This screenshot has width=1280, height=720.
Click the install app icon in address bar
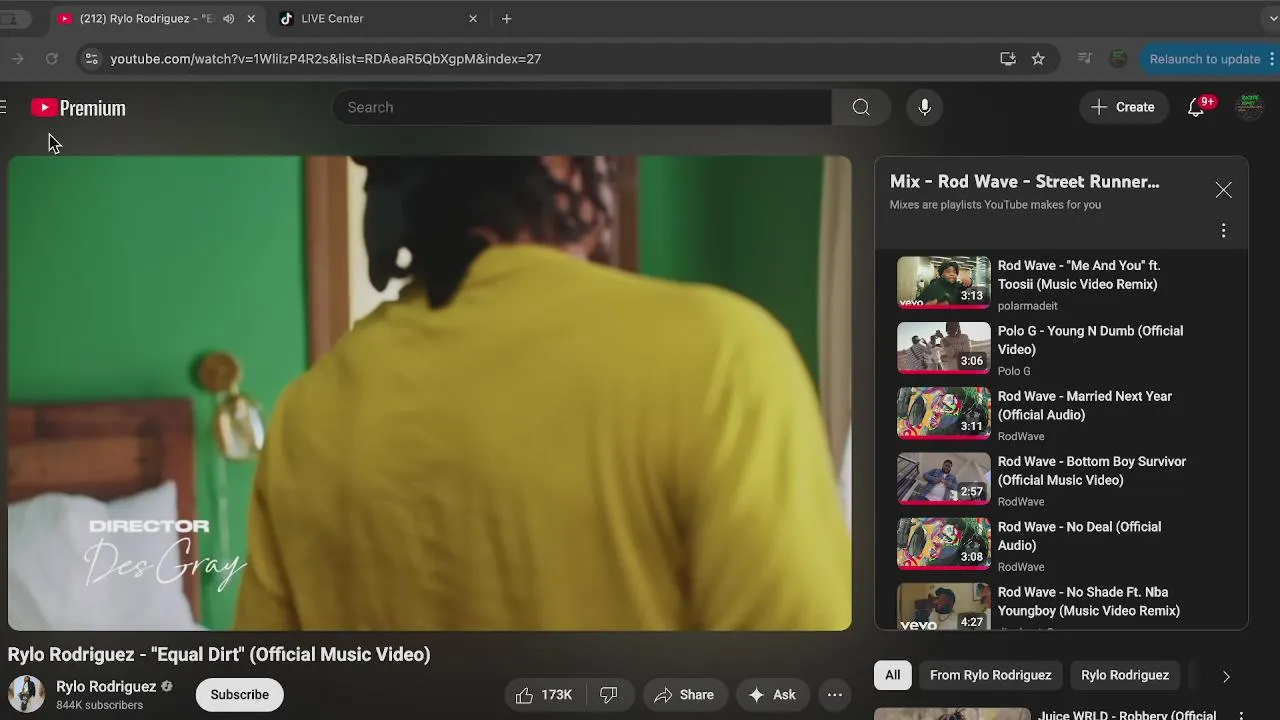1008,59
